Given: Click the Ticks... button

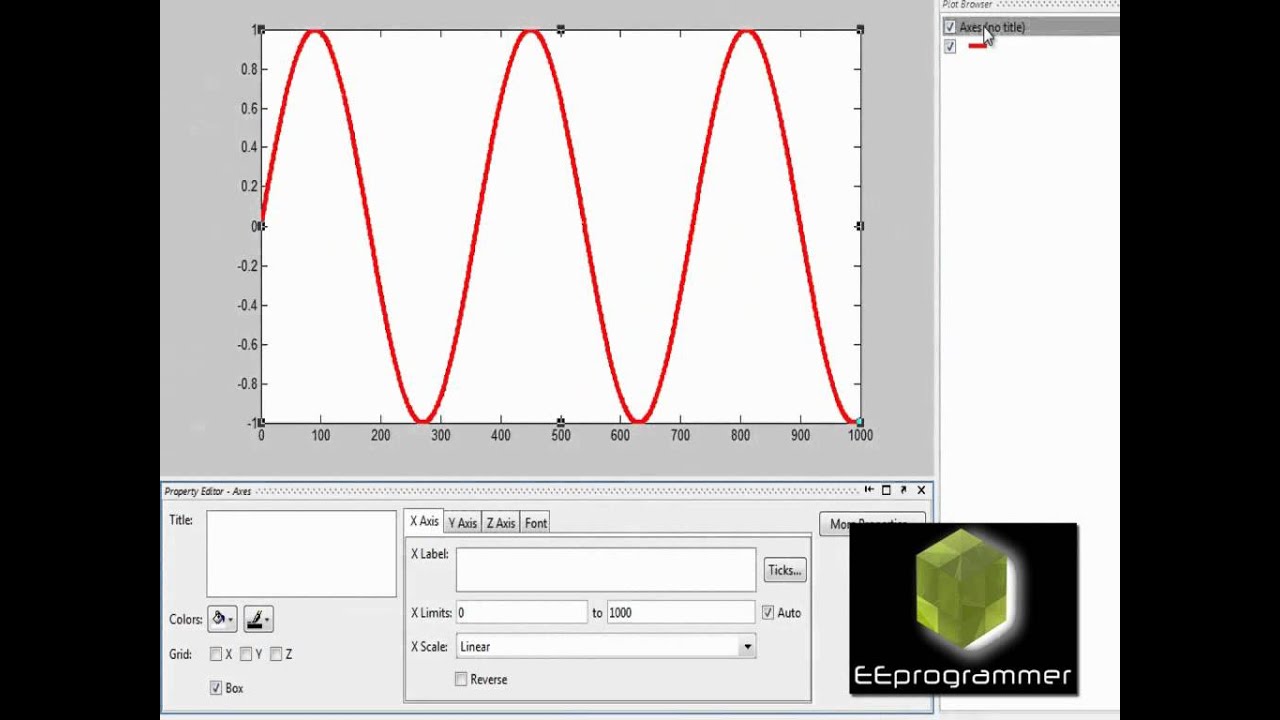Looking at the screenshot, I should [x=785, y=570].
